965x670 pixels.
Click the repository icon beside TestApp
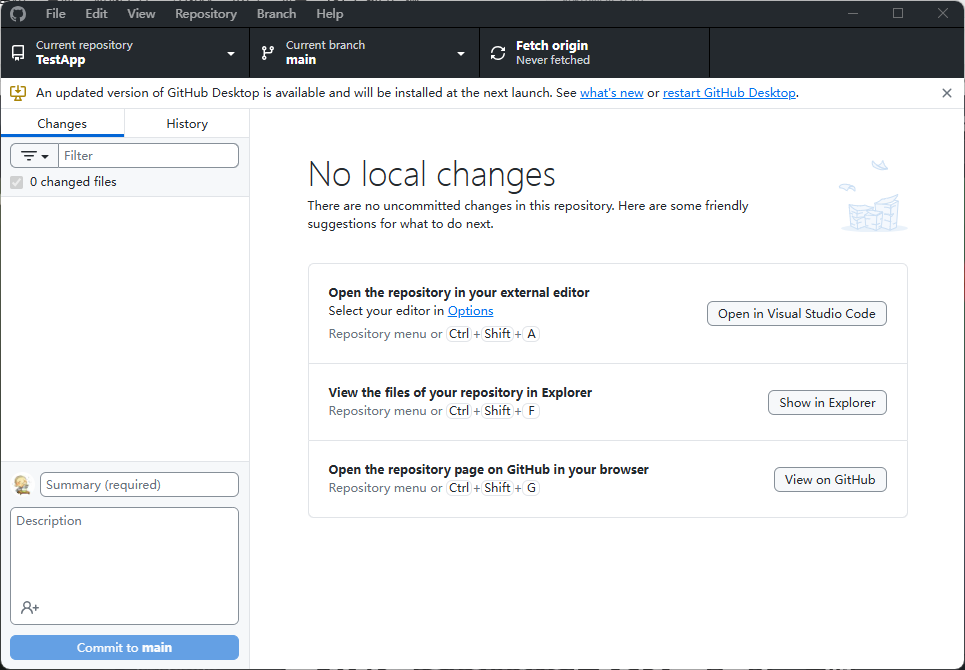[x=18, y=53]
